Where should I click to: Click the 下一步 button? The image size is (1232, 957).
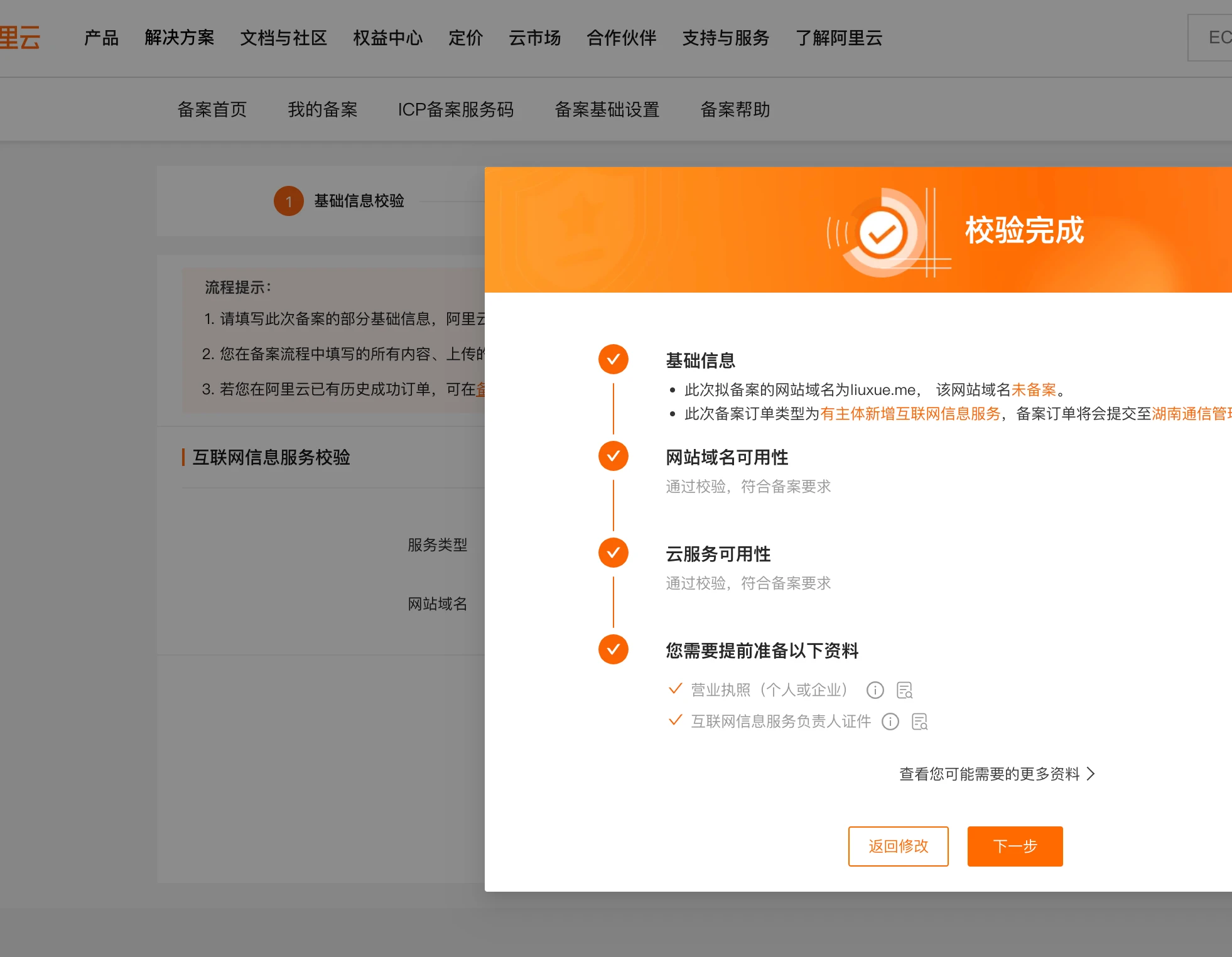pos(1015,846)
